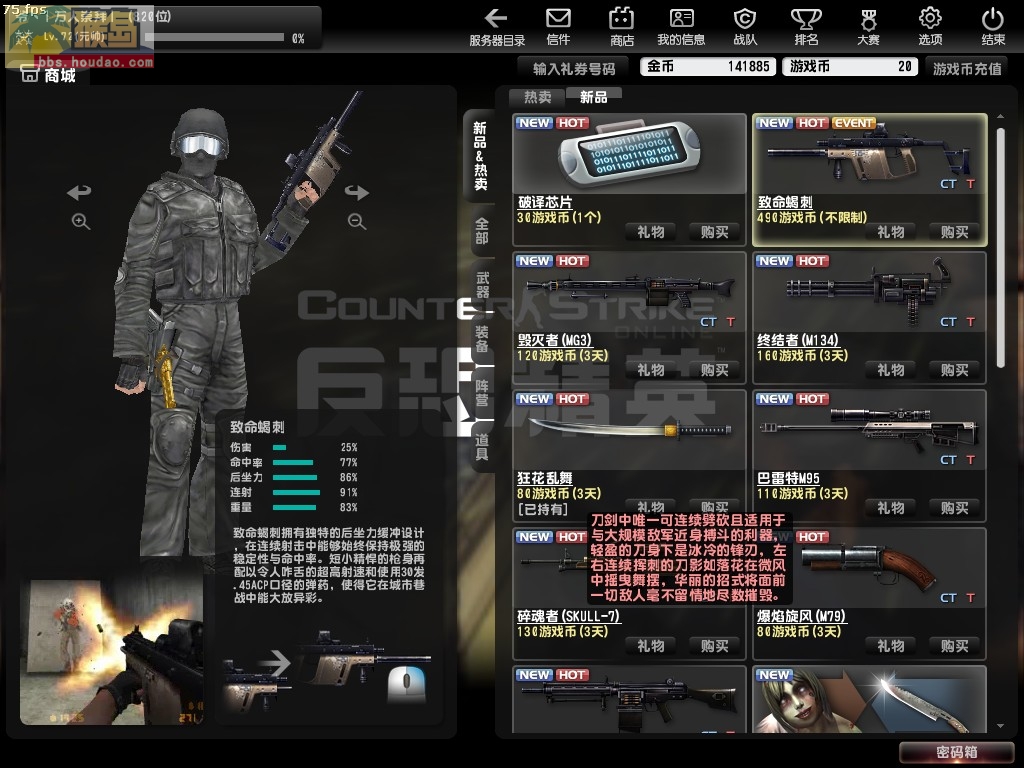
Task: Gift the 爆焰旋风 (M79)
Action: 891,646
